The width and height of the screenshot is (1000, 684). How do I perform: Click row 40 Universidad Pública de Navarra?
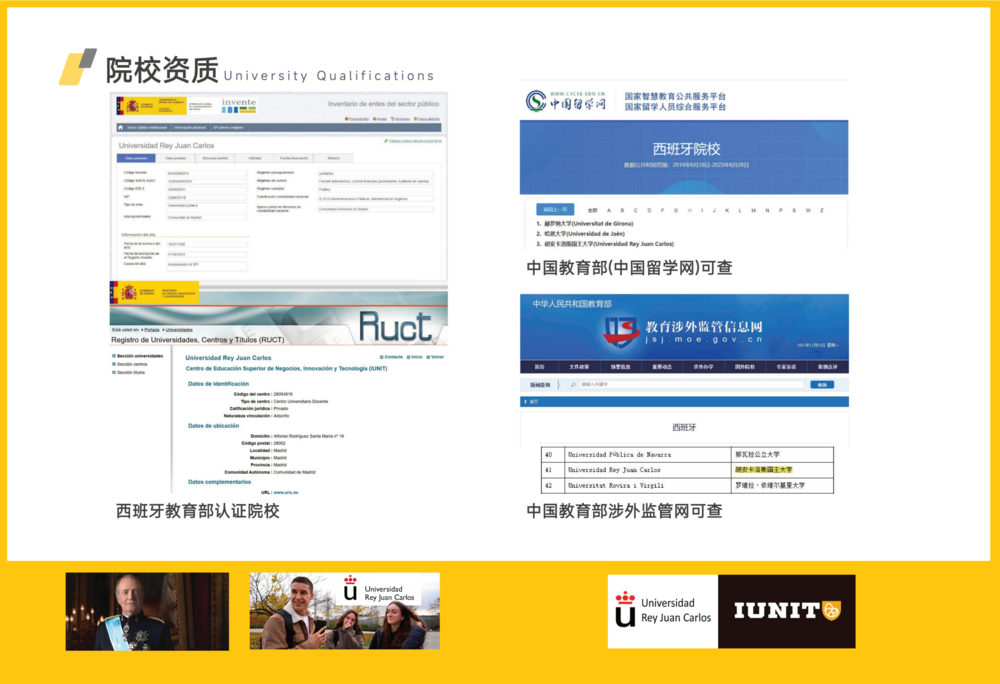(687, 455)
